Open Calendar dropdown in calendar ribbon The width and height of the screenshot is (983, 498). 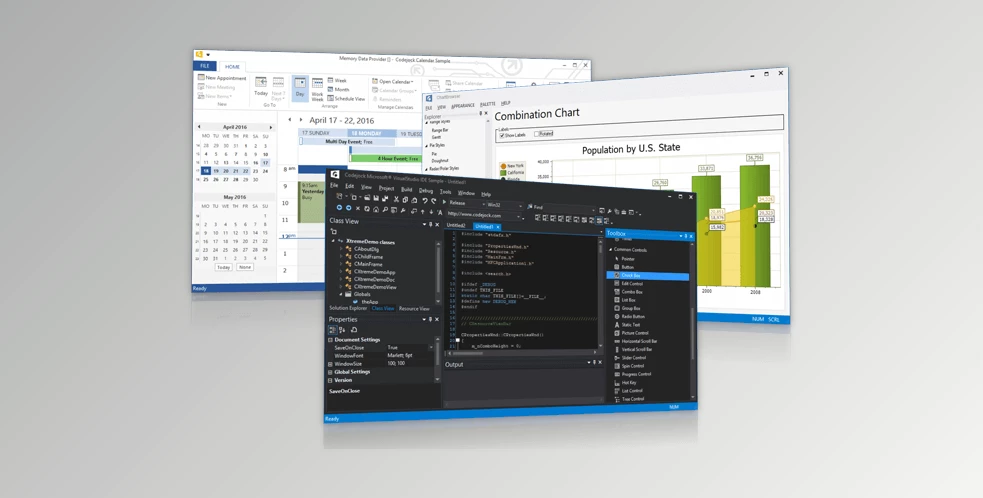click(395, 82)
